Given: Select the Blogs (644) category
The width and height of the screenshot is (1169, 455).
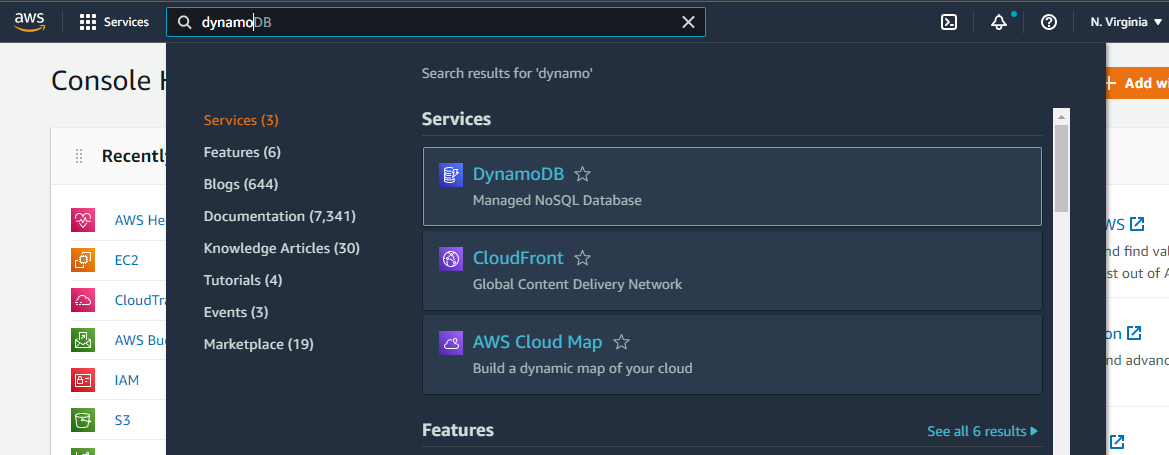Looking at the screenshot, I should point(241,184).
